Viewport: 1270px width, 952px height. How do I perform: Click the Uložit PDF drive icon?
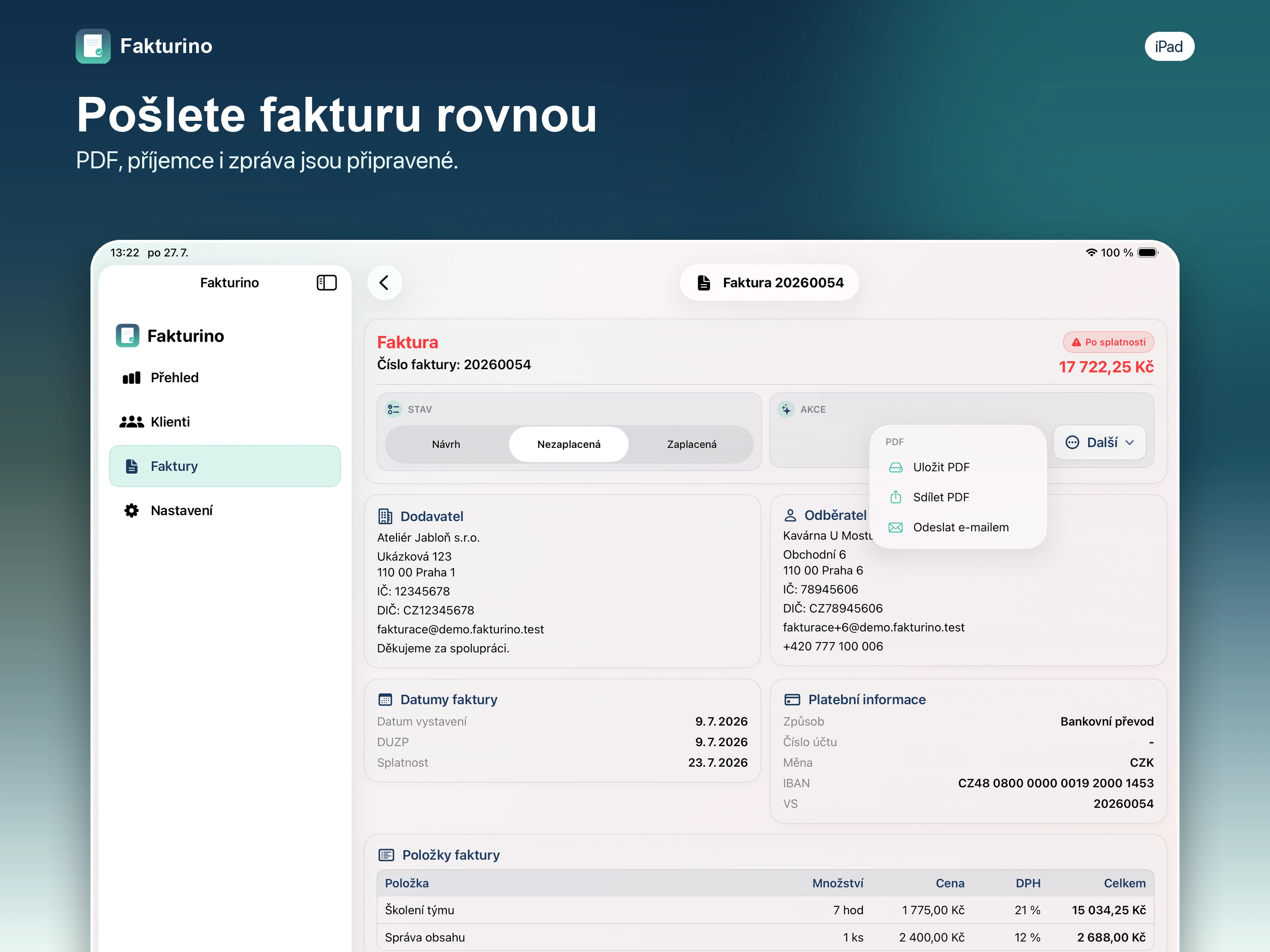(896, 467)
